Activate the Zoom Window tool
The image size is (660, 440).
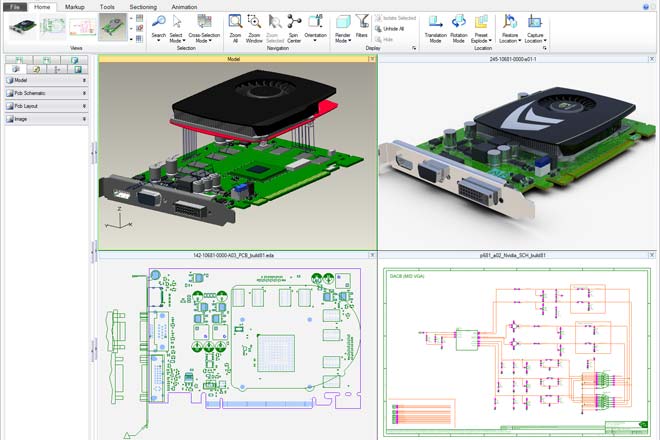254,28
